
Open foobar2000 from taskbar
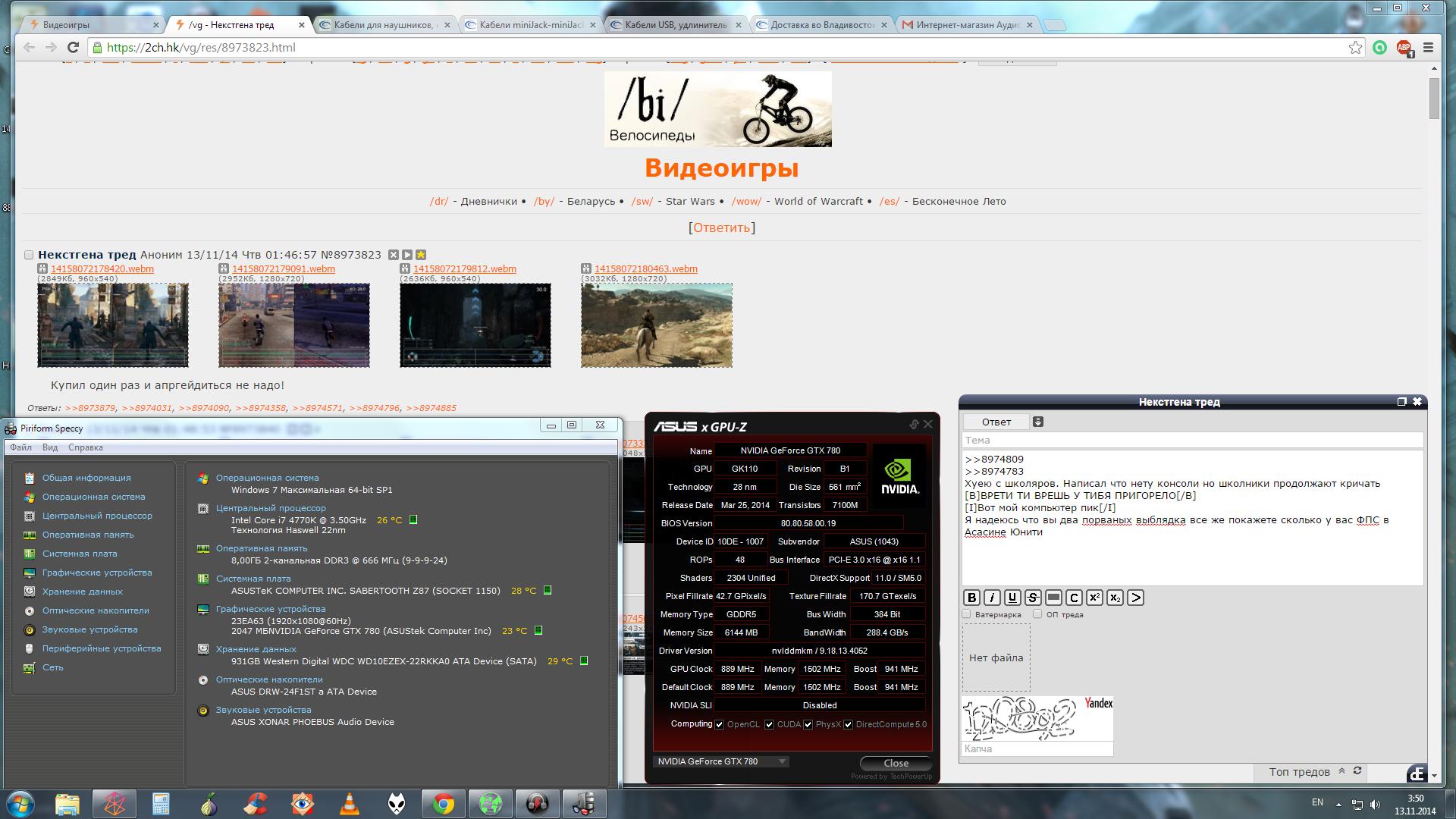pyautogui.click(x=397, y=803)
